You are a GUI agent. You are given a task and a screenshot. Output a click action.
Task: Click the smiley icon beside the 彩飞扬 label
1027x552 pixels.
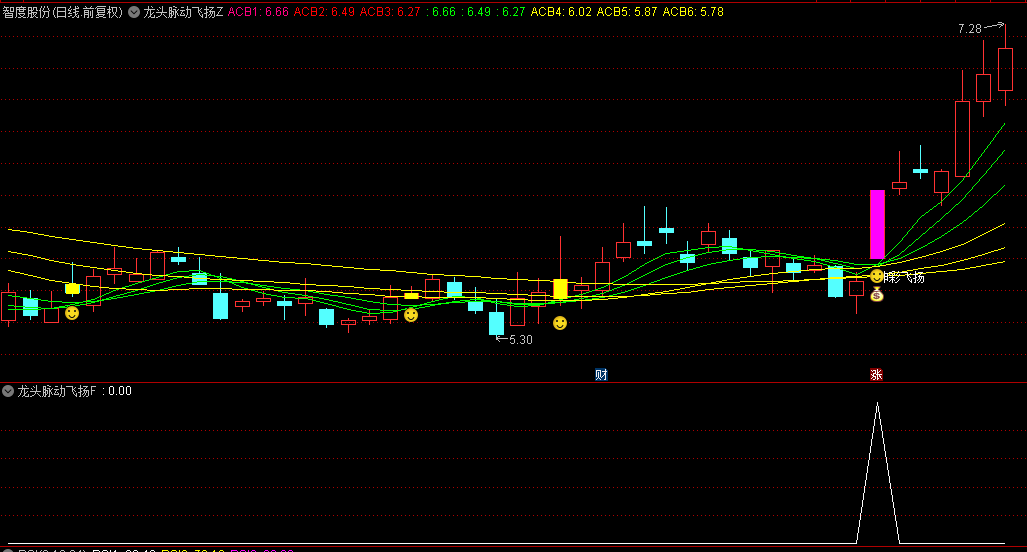click(x=876, y=277)
